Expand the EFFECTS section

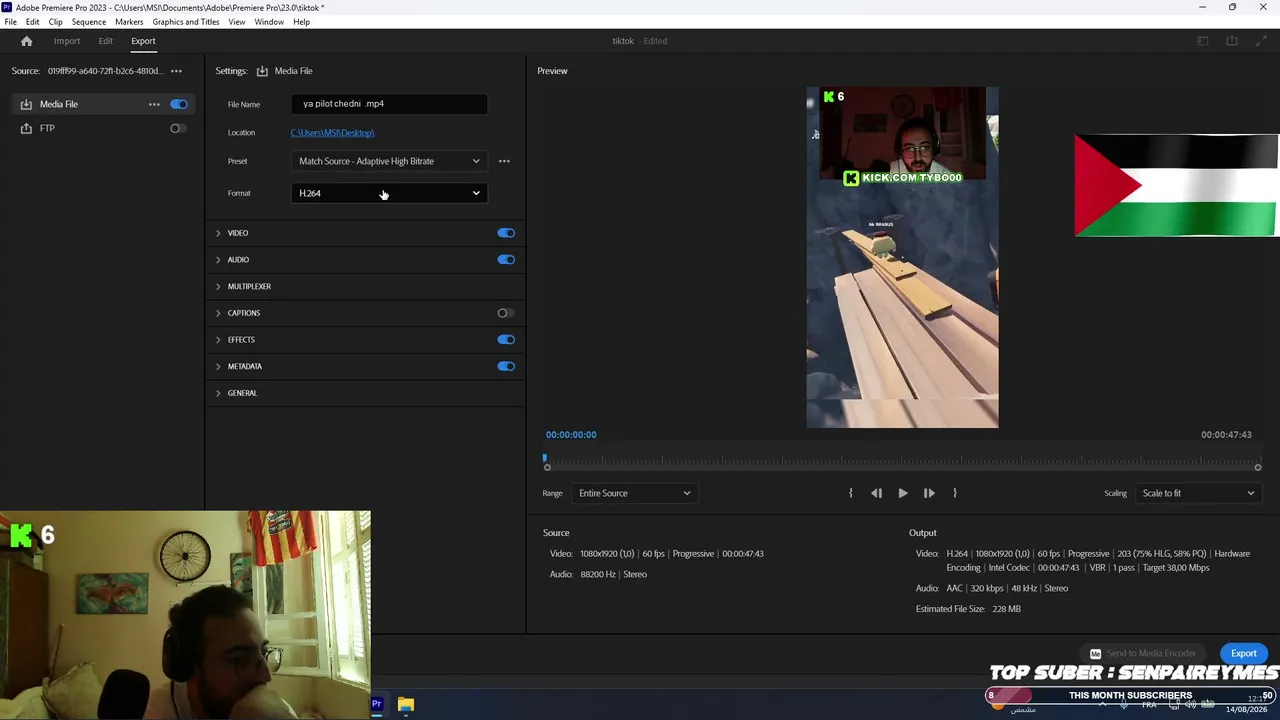click(218, 340)
